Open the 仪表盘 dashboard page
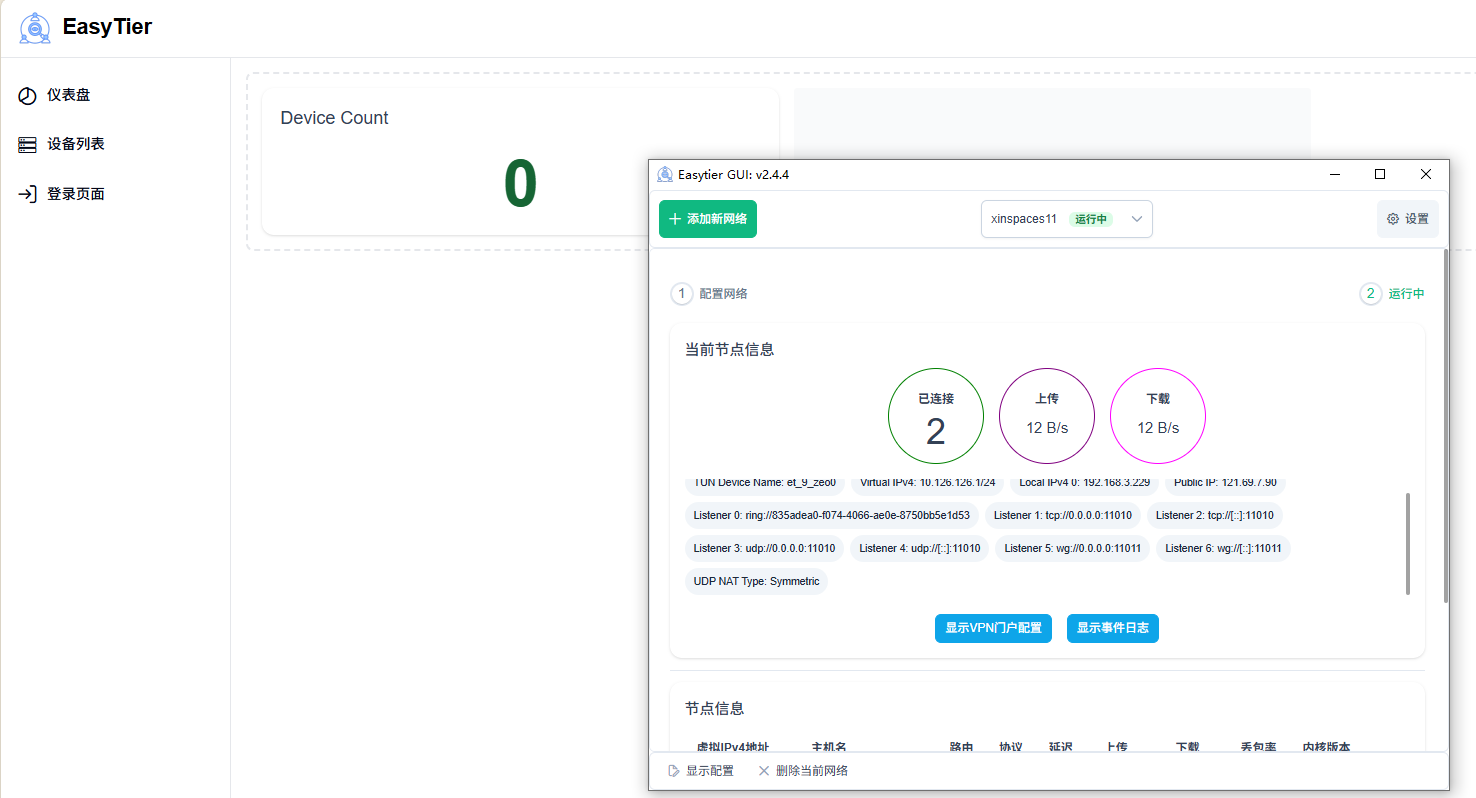This screenshot has width=1476, height=798. (55, 95)
